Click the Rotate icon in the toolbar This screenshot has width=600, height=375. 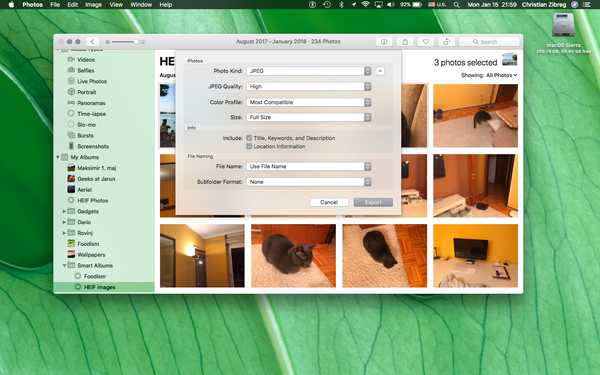point(446,42)
